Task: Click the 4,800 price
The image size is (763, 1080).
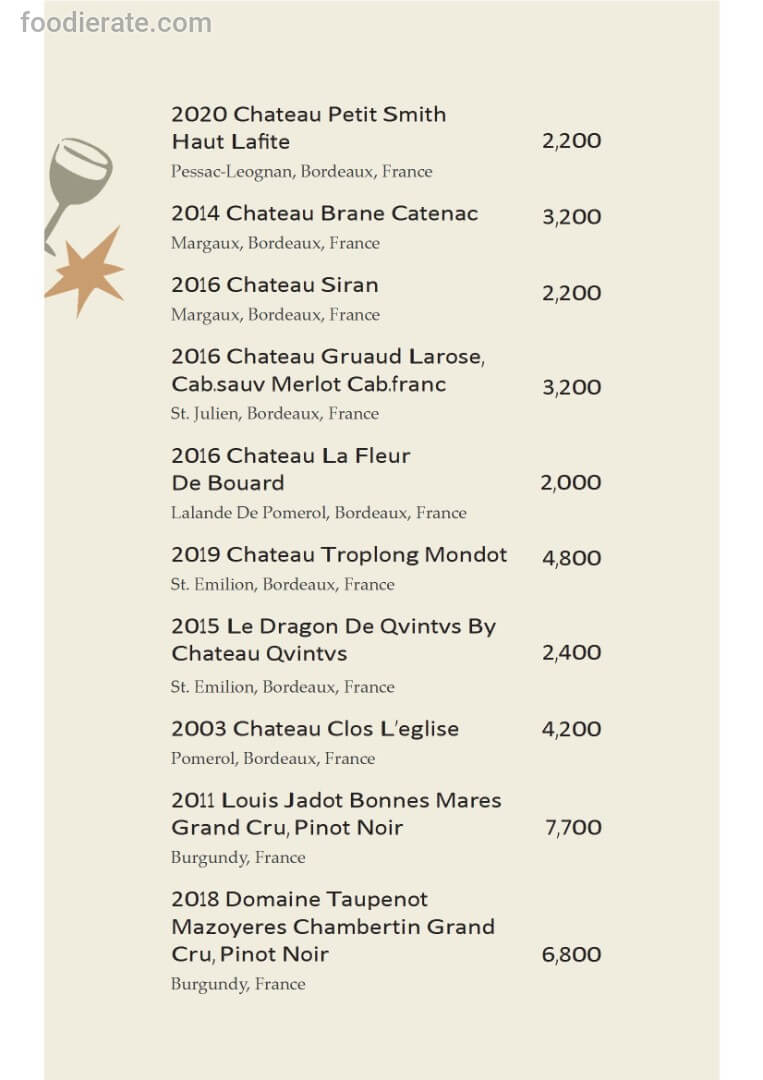Action: (x=571, y=558)
